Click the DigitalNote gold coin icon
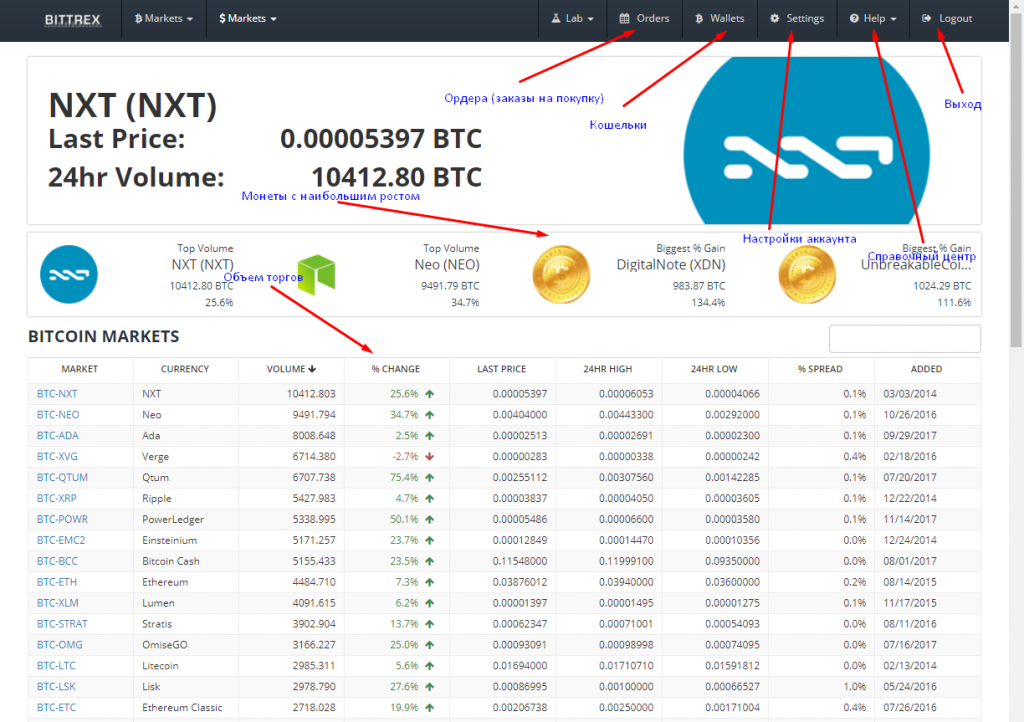 click(561, 274)
